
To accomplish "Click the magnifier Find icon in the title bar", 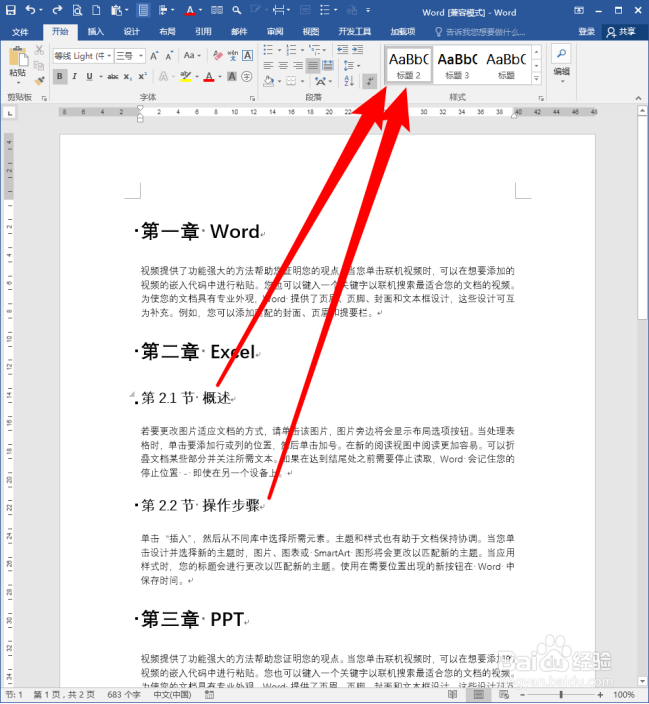I will point(237,10).
